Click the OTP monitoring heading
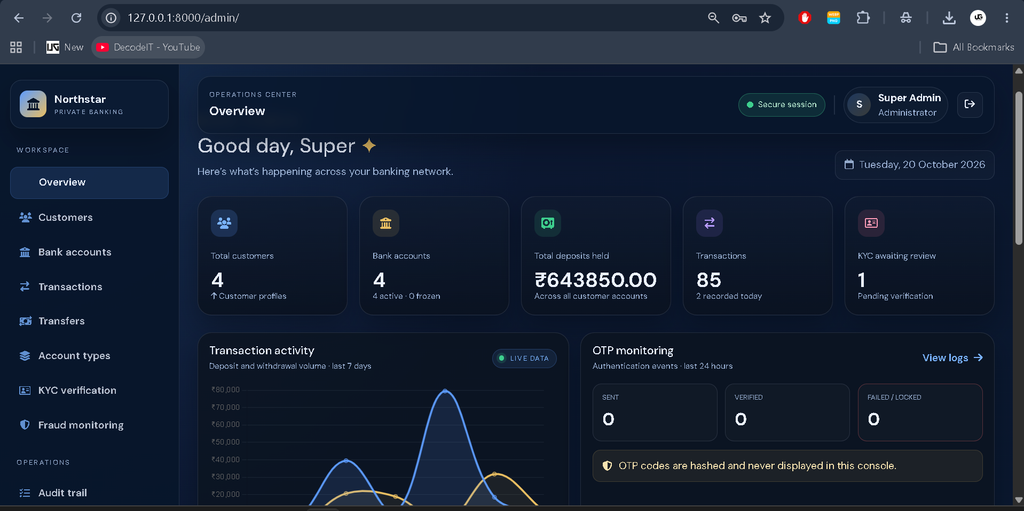1024x511 pixels. [x=633, y=351]
